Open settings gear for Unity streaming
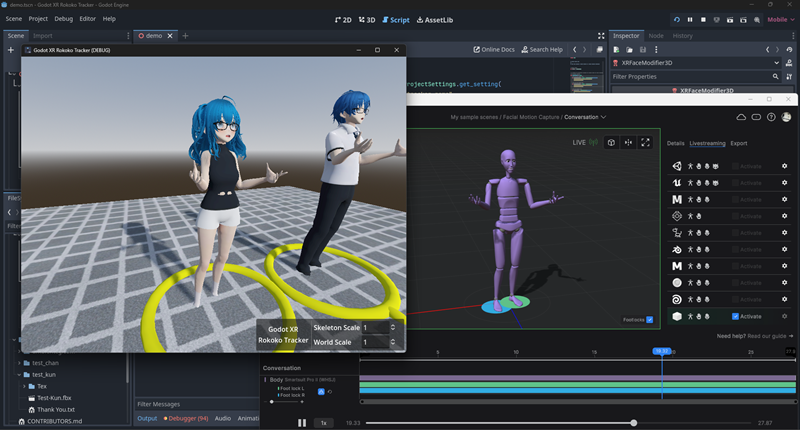Screen dimensions: 800x430 tap(784, 165)
